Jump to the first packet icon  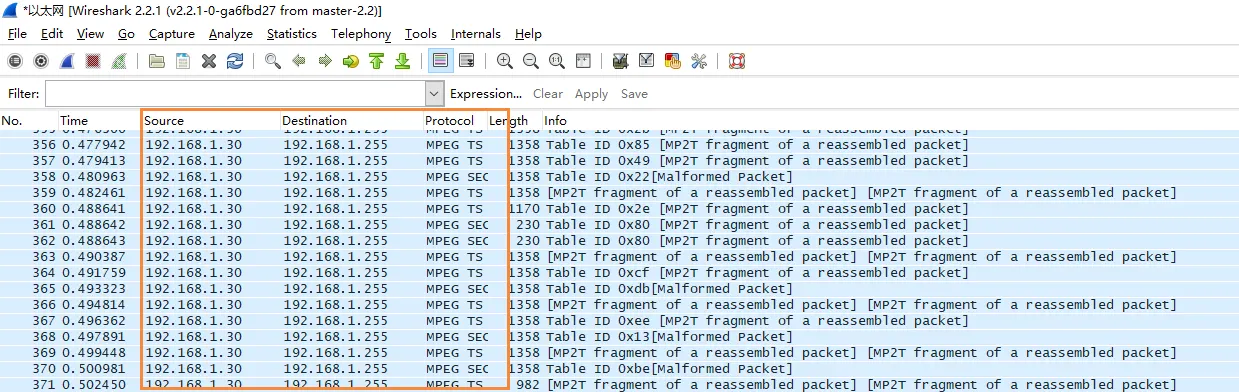coord(377,61)
